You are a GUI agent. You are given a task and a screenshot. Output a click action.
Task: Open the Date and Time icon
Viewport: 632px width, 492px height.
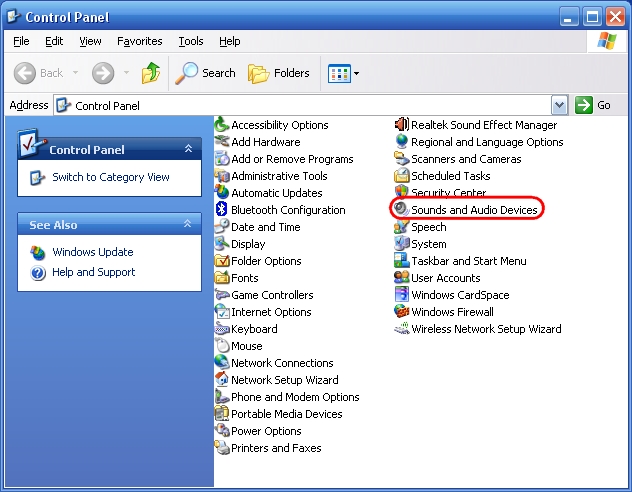pyautogui.click(x=222, y=226)
